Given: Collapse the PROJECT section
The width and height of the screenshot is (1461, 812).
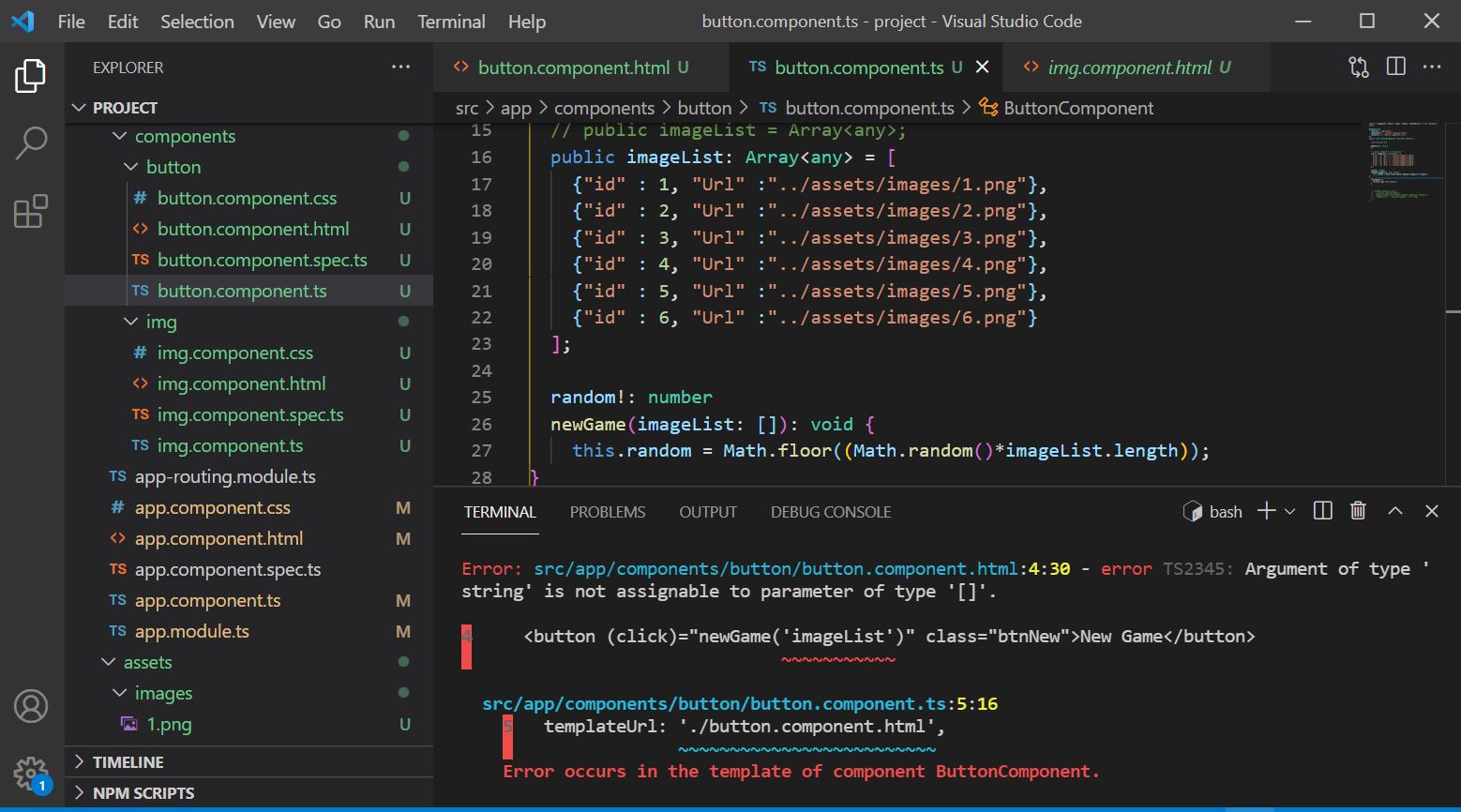Looking at the screenshot, I should tap(249, 108).
